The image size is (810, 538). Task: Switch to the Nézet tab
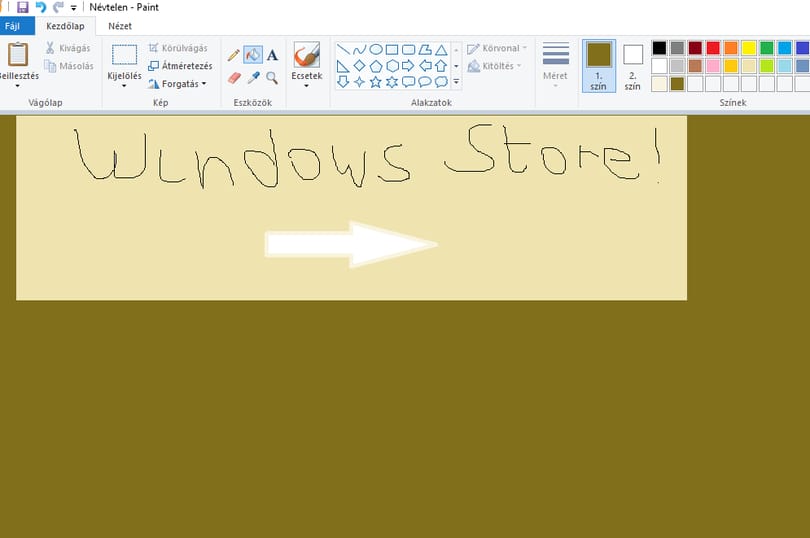pyautogui.click(x=120, y=26)
